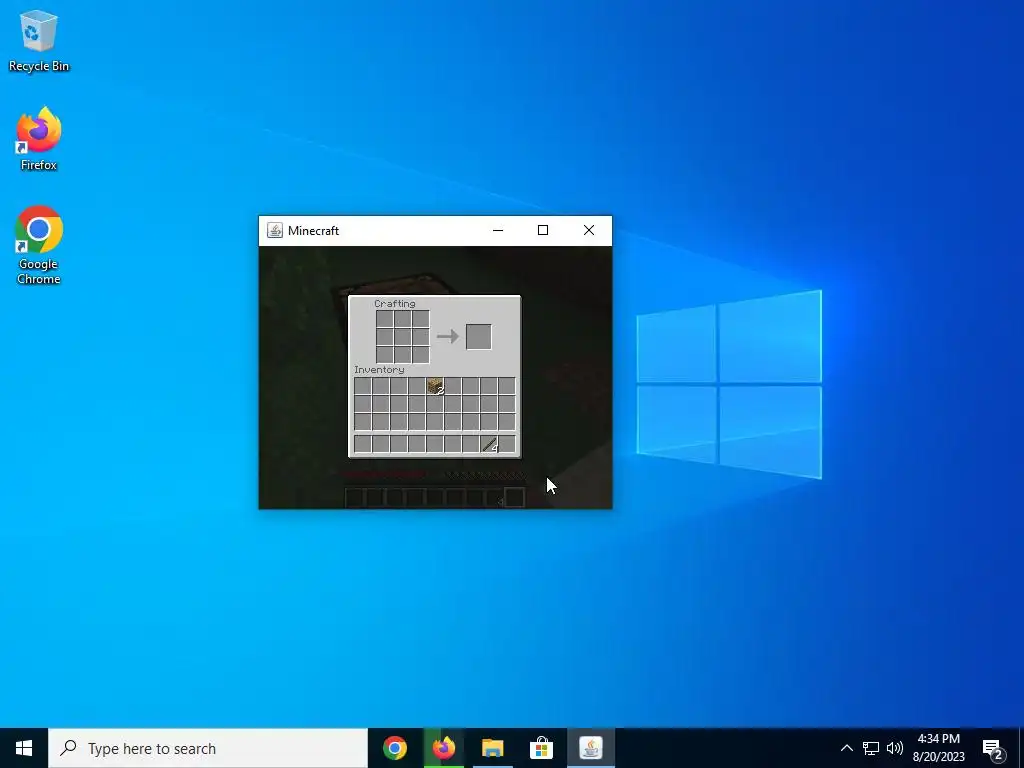Click the Java Minecraft taskbar button

pos(590,748)
